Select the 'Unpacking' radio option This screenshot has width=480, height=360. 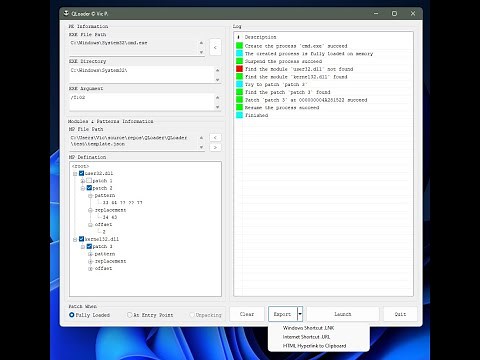click(192, 315)
